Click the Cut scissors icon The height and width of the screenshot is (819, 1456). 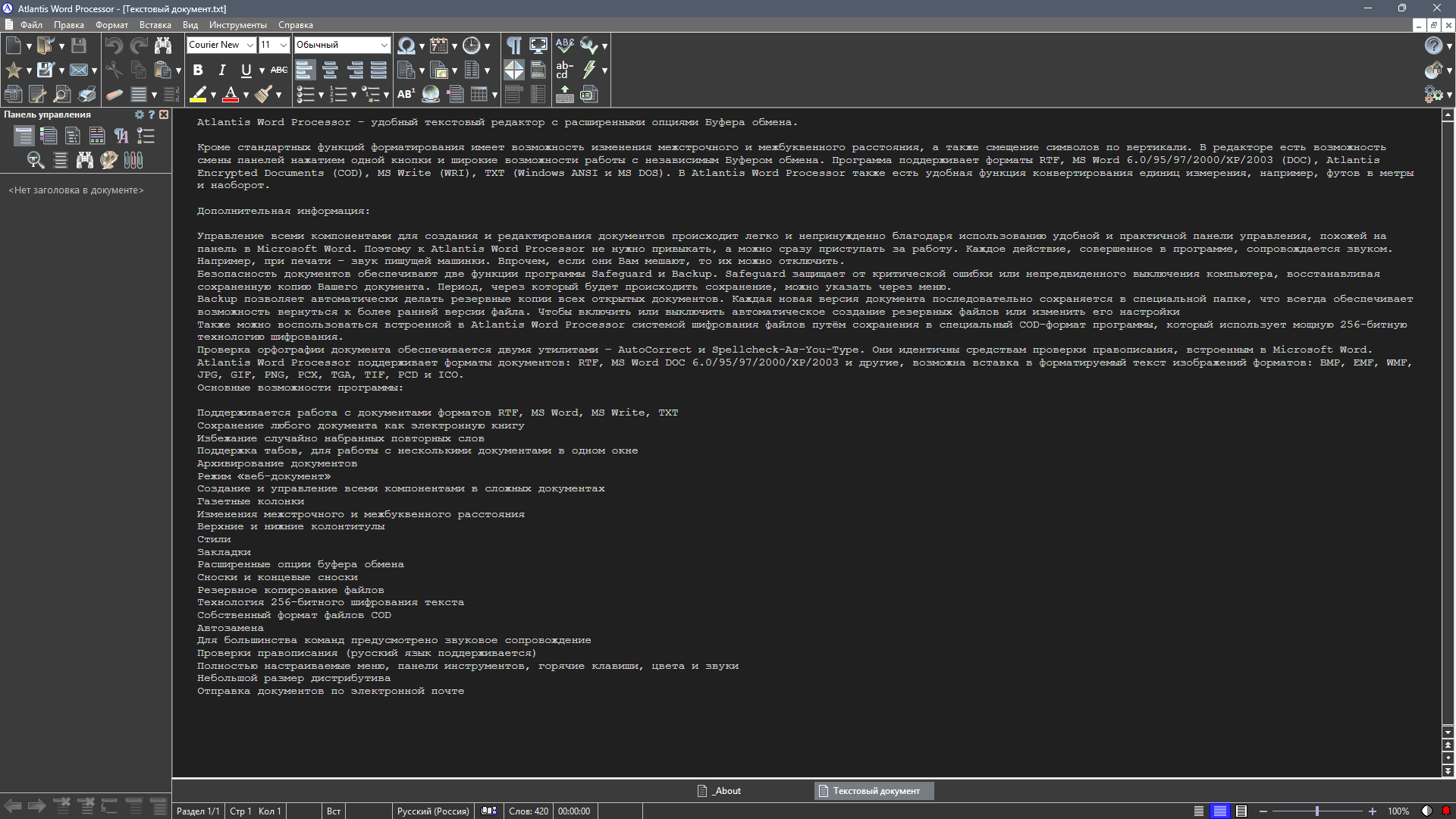114,70
